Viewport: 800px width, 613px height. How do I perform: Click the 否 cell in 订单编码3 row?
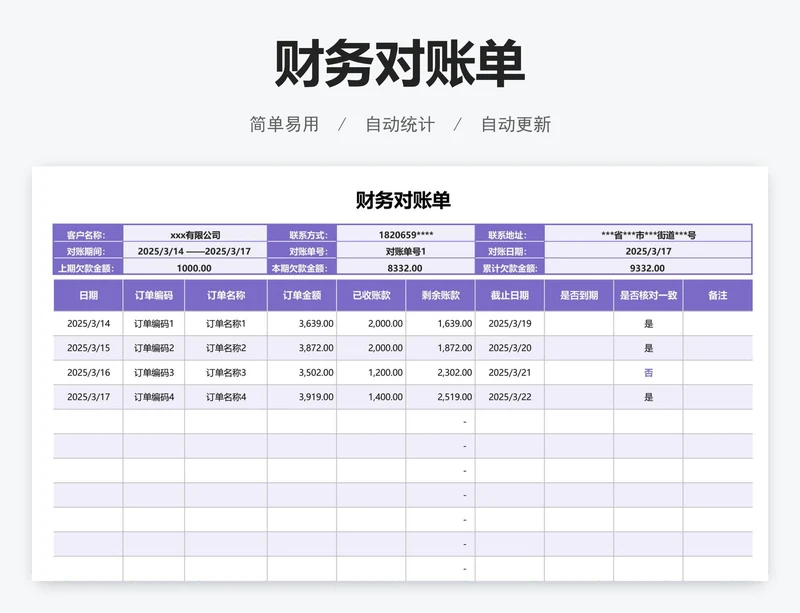tap(648, 373)
